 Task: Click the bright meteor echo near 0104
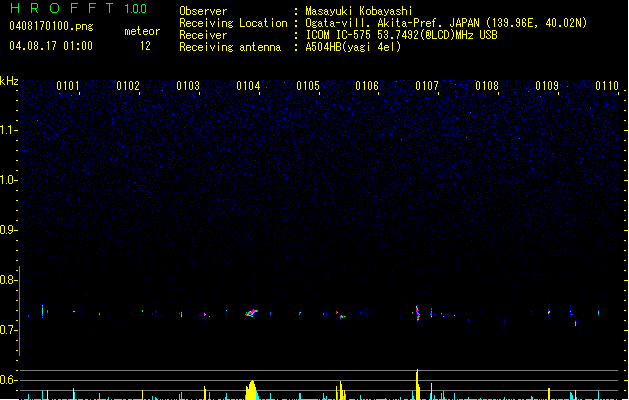click(x=252, y=313)
